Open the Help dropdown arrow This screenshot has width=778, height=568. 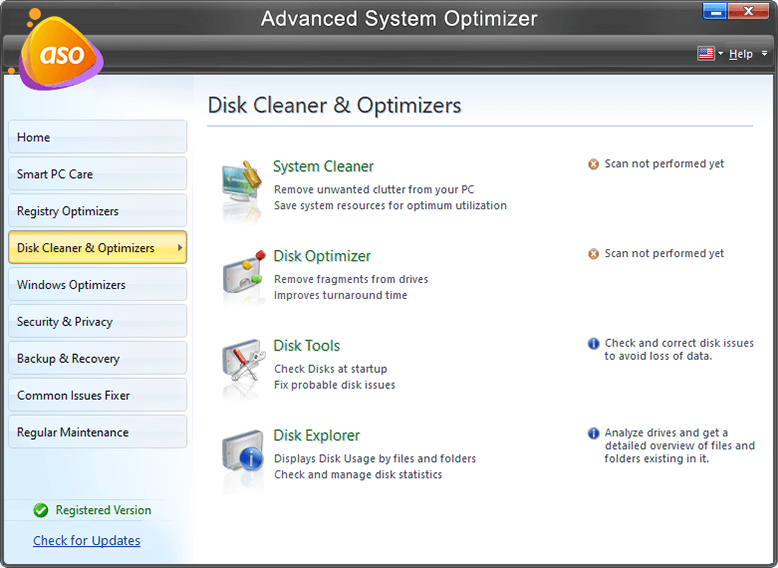point(765,54)
